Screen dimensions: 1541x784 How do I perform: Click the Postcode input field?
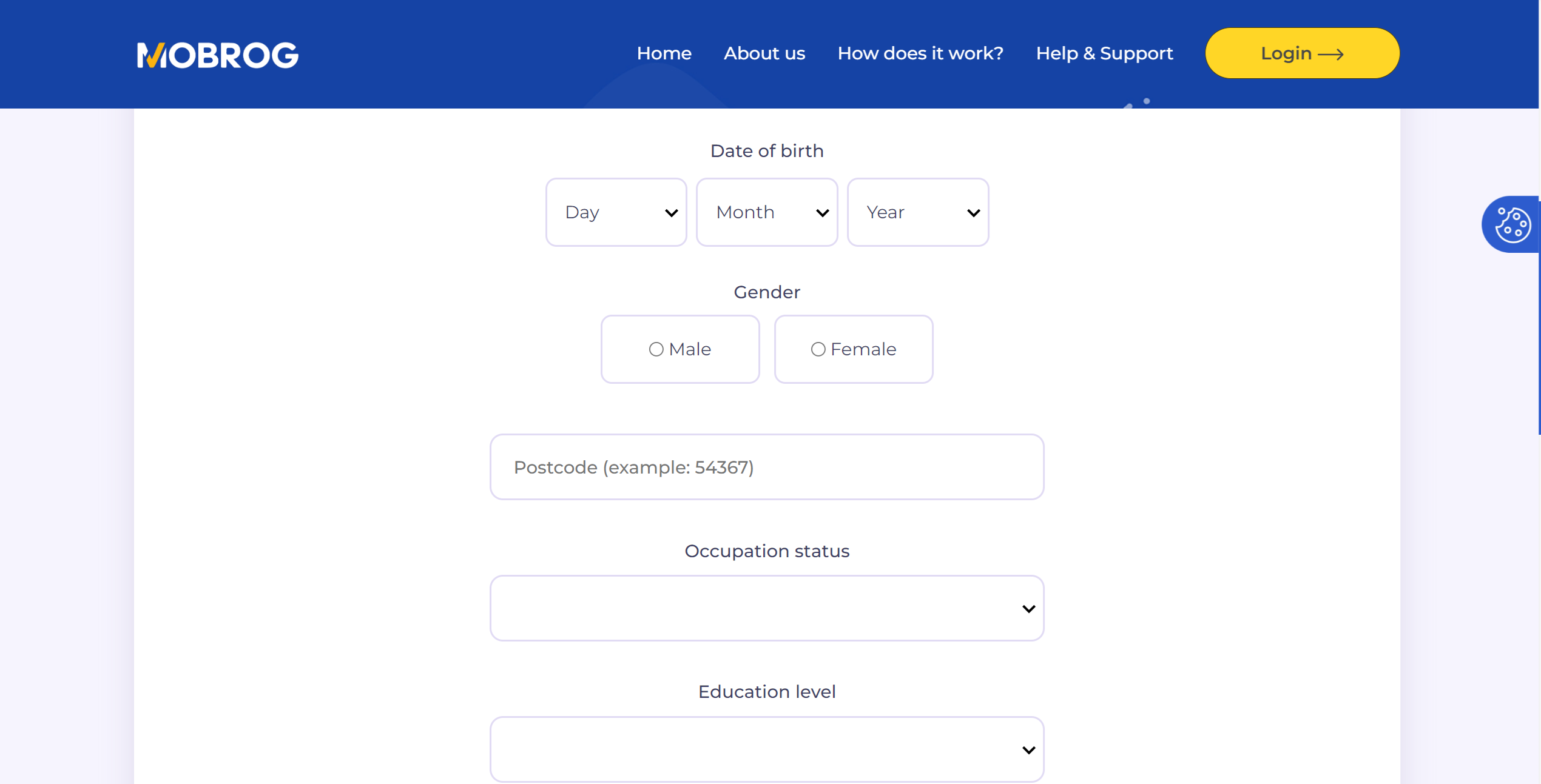coord(767,467)
